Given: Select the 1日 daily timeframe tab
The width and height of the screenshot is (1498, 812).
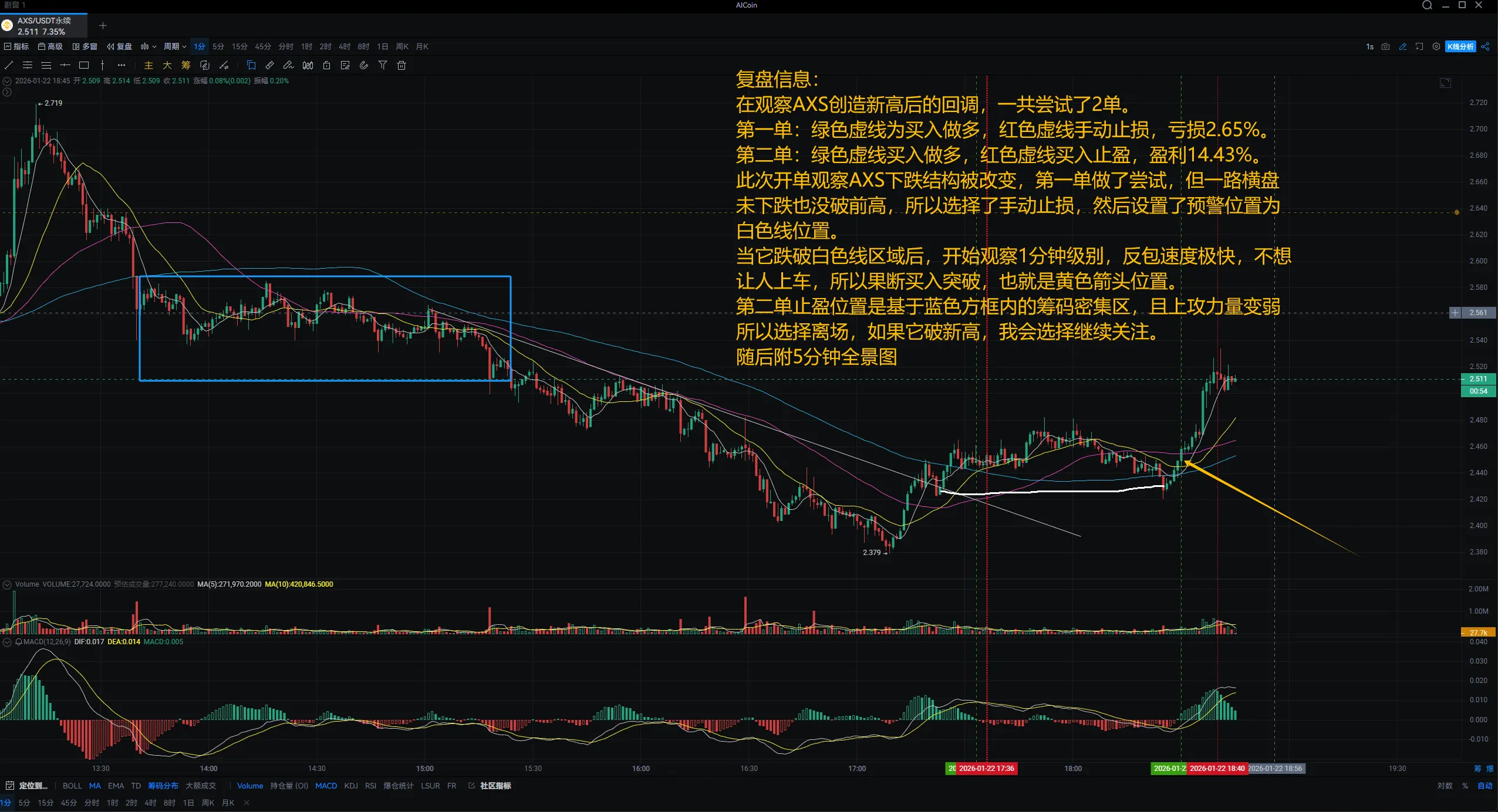Looking at the screenshot, I should click(x=382, y=46).
